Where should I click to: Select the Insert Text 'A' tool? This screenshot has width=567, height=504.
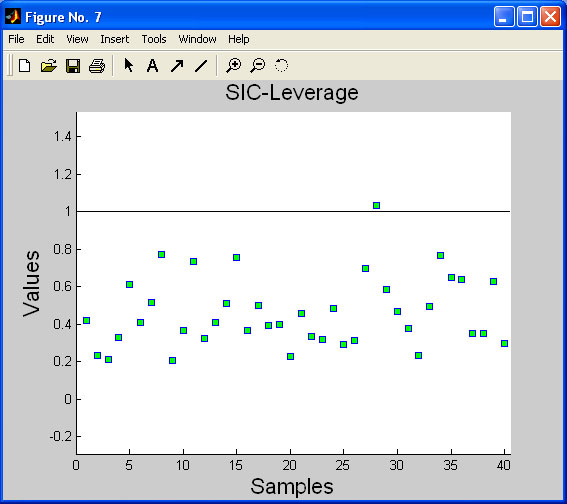pyautogui.click(x=152, y=66)
